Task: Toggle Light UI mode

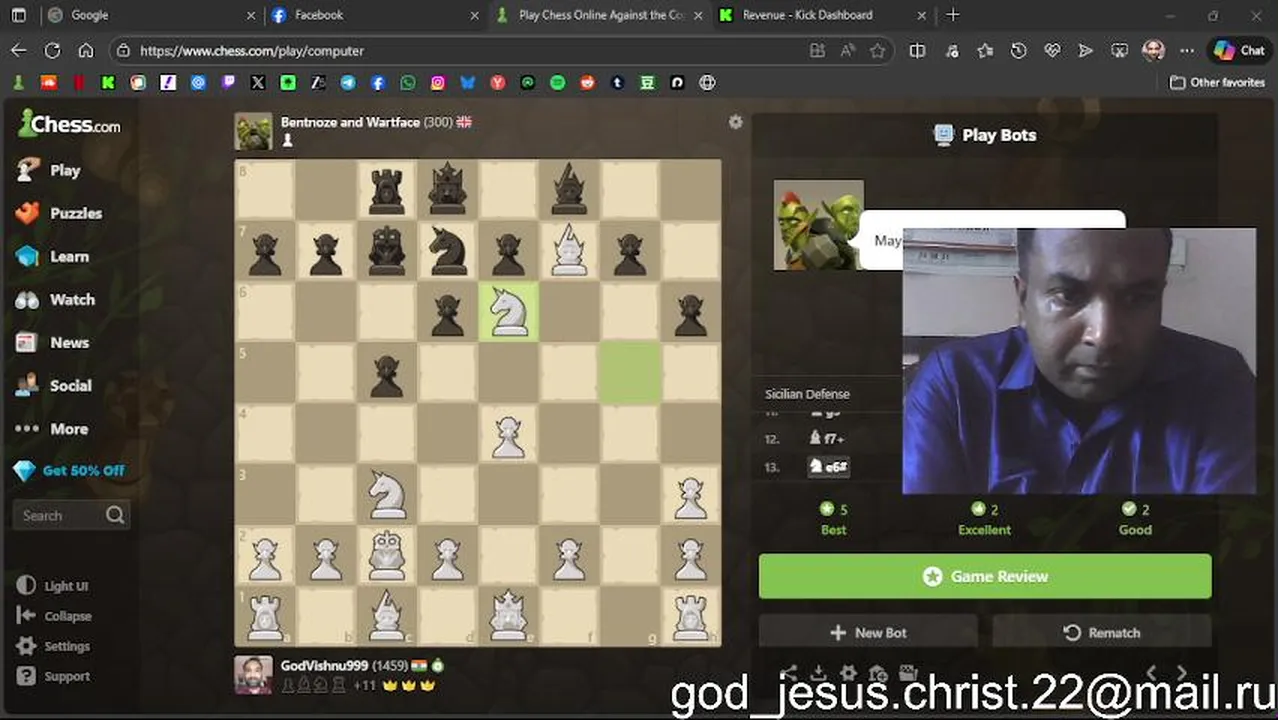Action: [53, 586]
